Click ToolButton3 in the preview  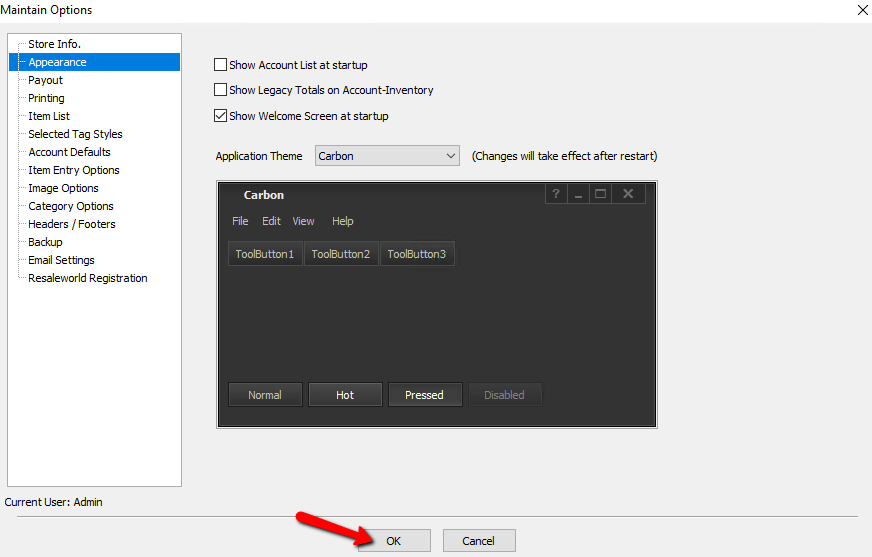[417, 254]
